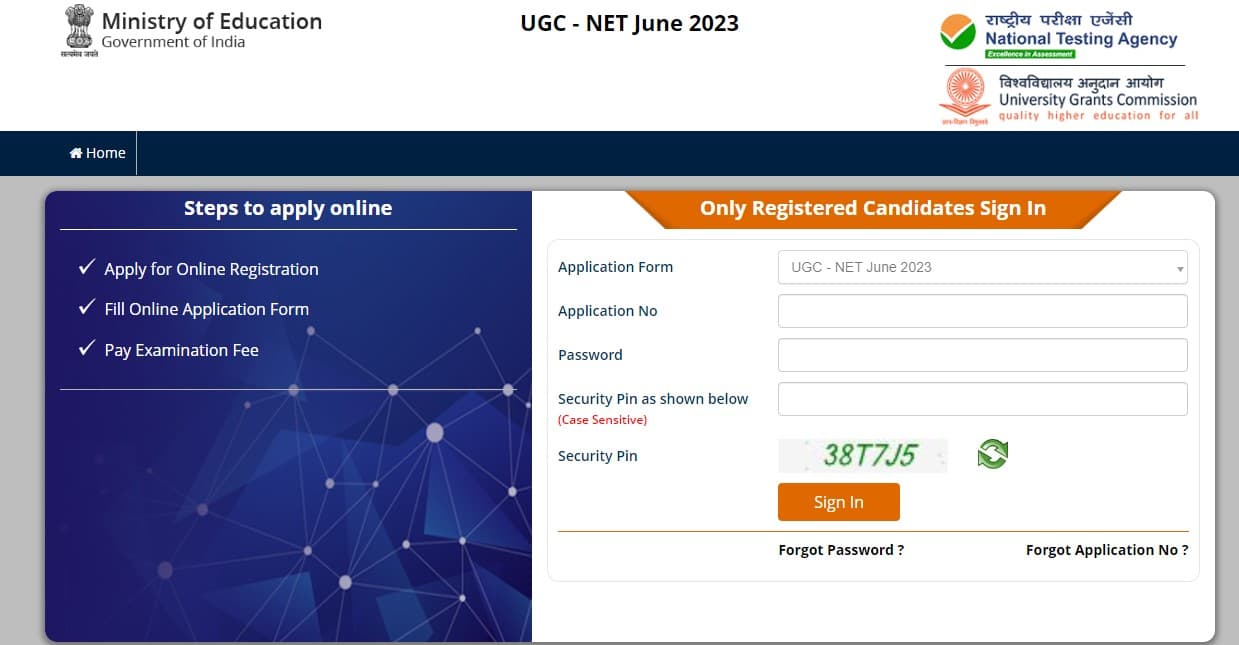Click the Password input field
Image resolution: width=1239 pixels, height=645 pixels.
point(982,354)
